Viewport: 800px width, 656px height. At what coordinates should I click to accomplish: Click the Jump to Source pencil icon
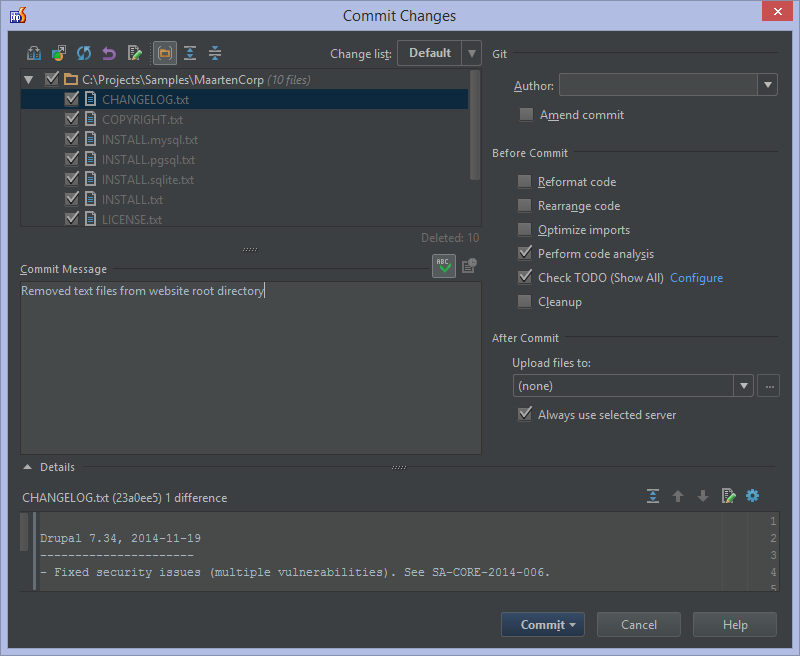pyautogui.click(x=134, y=53)
